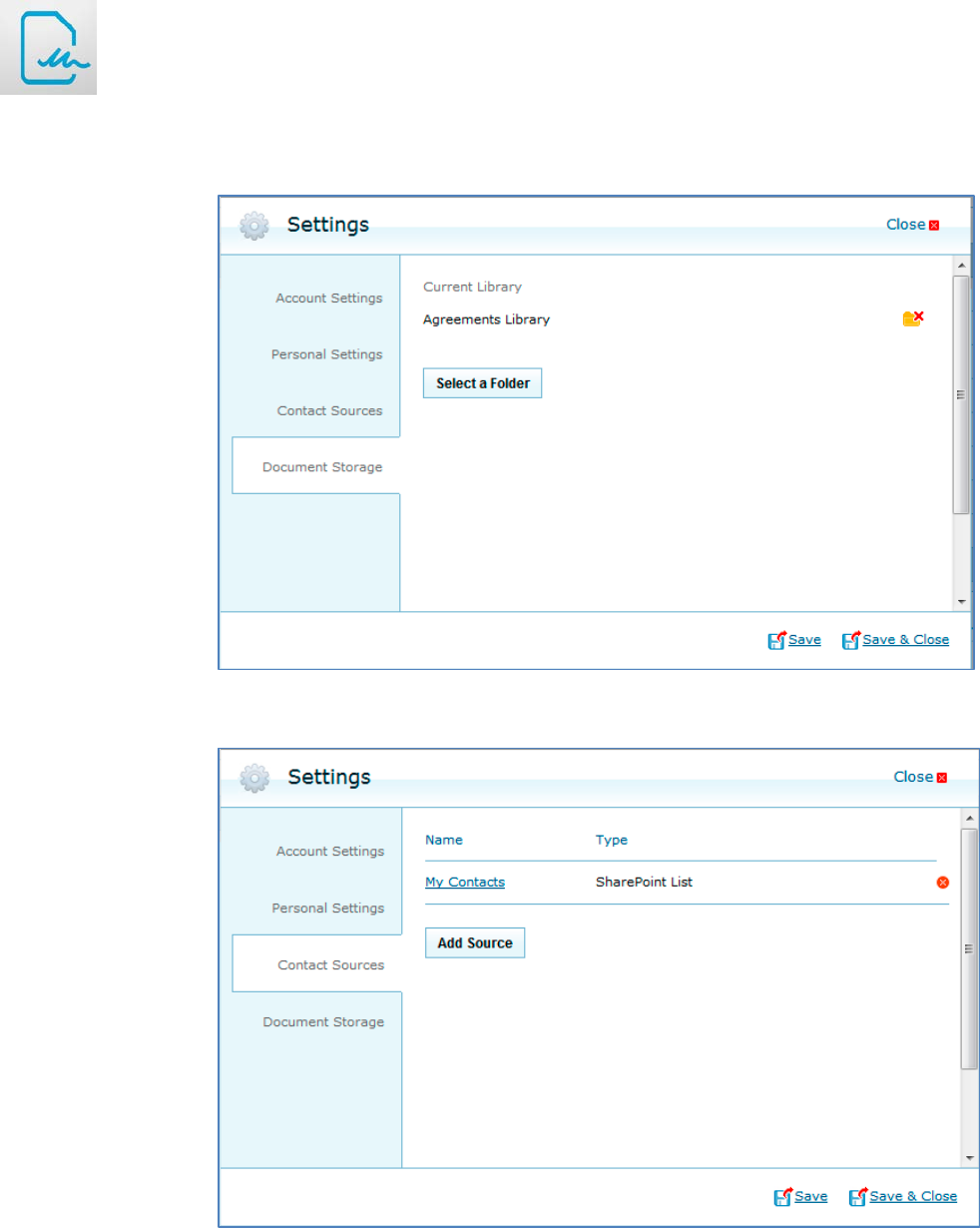Click scrollbar thumb in Contact Sources window
The height and width of the screenshot is (1228, 980).
click(x=968, y=948)
